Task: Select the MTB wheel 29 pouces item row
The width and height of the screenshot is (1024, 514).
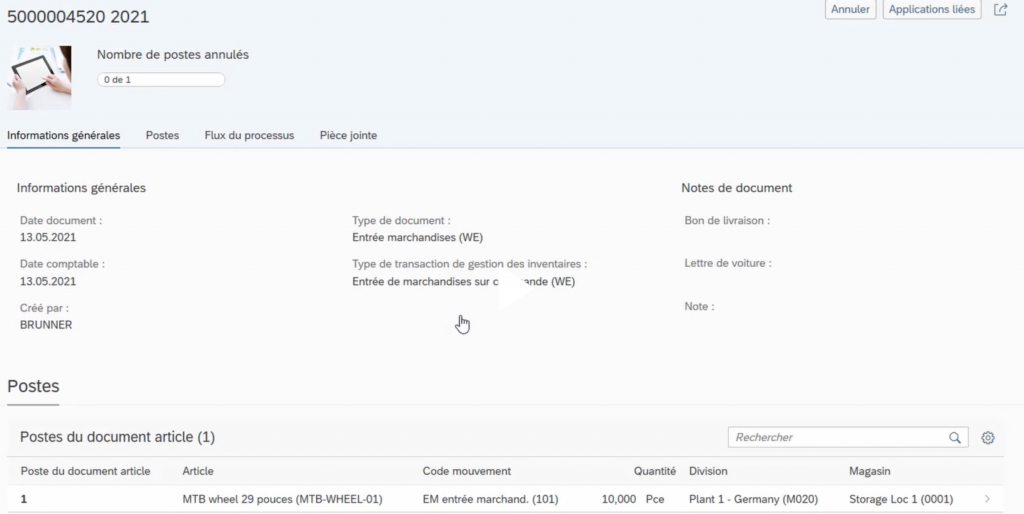Action: [x=282, y=499]
